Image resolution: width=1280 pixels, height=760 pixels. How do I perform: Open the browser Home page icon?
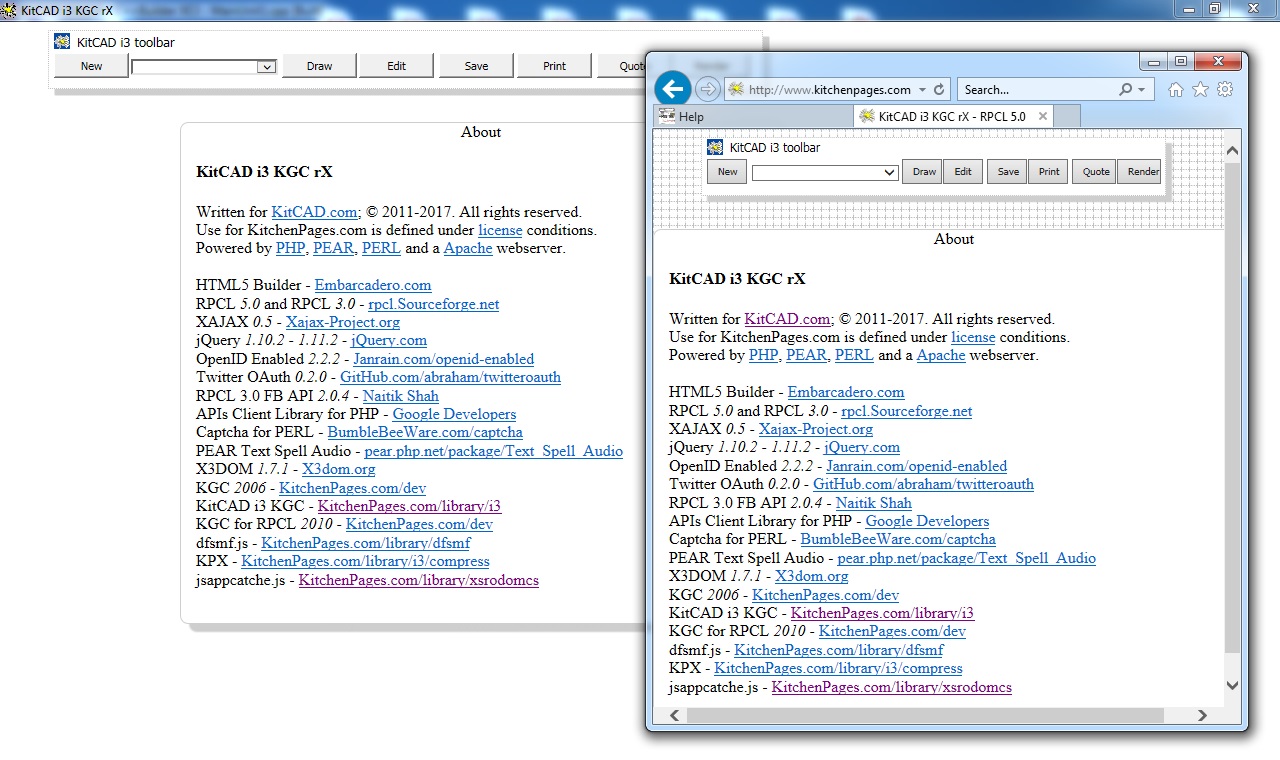[x=1176, y=90]
